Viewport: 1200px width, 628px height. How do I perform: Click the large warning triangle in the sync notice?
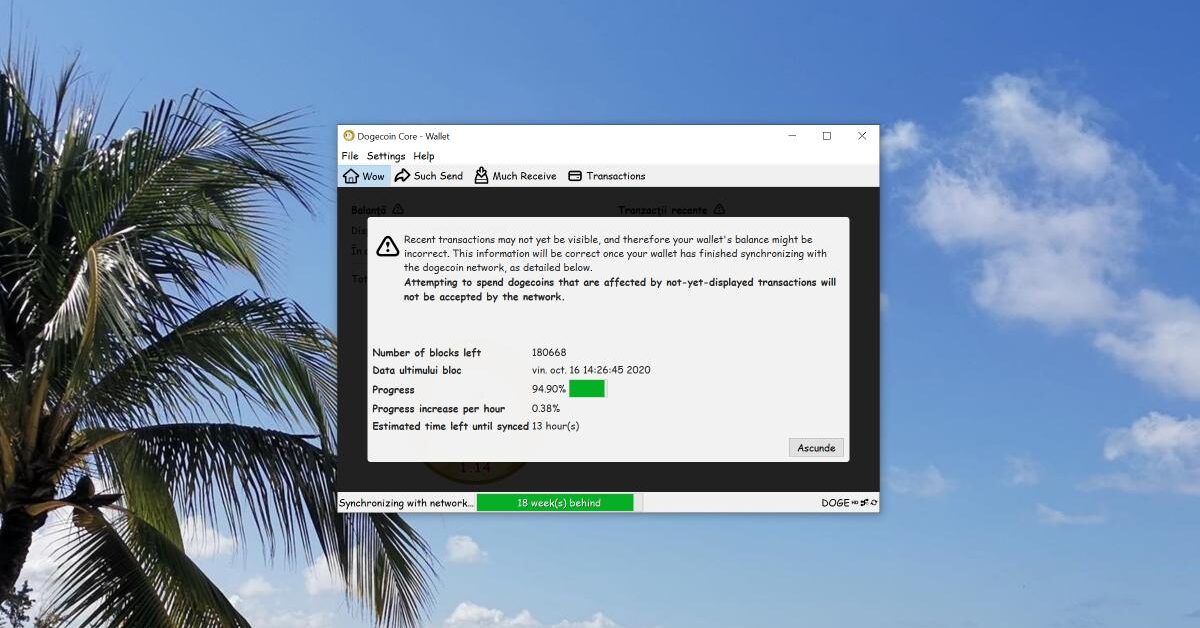[387, 246]
